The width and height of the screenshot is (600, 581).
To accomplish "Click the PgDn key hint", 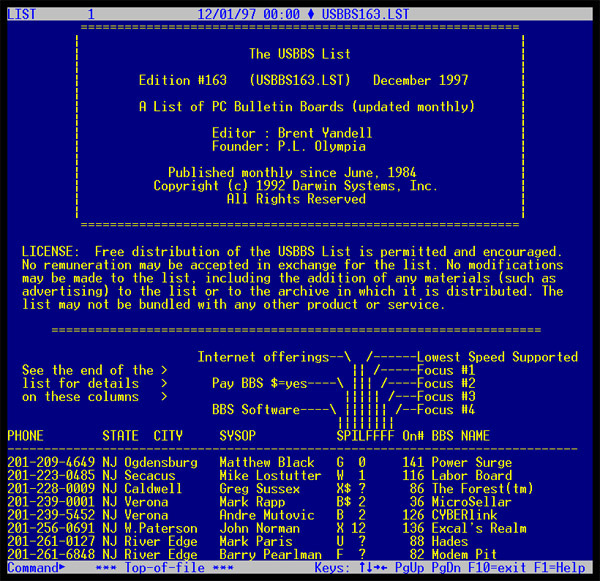I will (446, 568).
